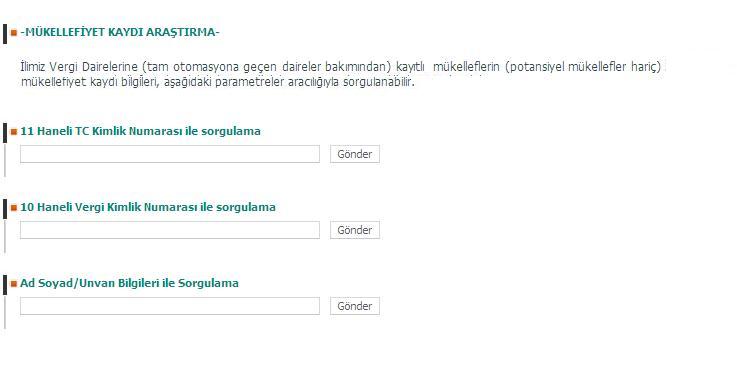Viewport: 737px width, 376px height.
Task: Click the orange bullet beside Ad Soyad/Unvan heading
Action: pos(14,284)
